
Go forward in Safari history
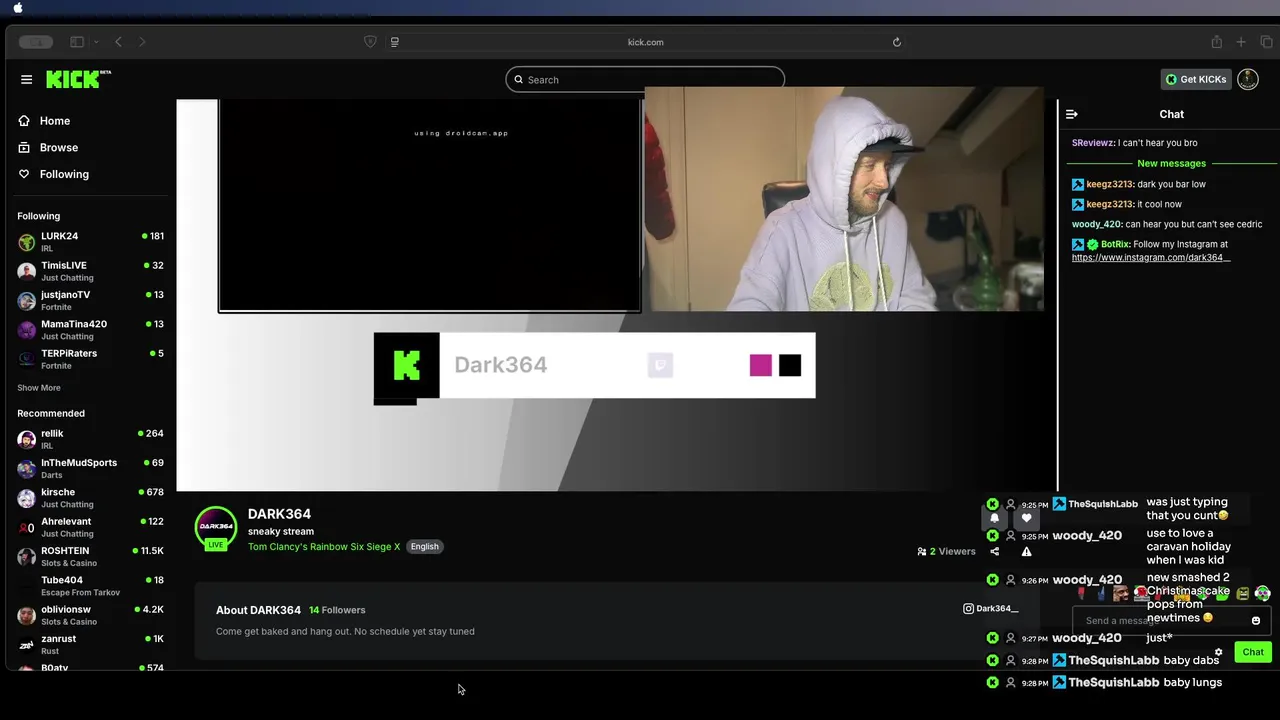tap(142, 42)
